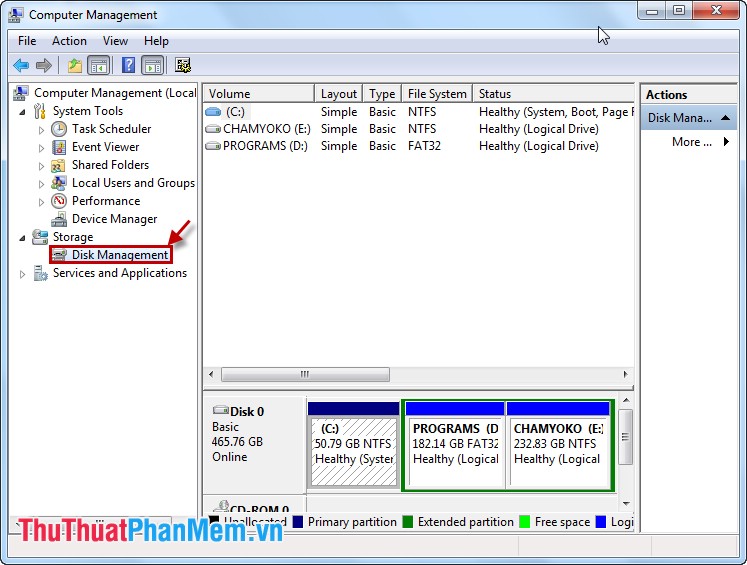Select Device Manager in the tree
The image size is (747, 565).
[114, 219]
